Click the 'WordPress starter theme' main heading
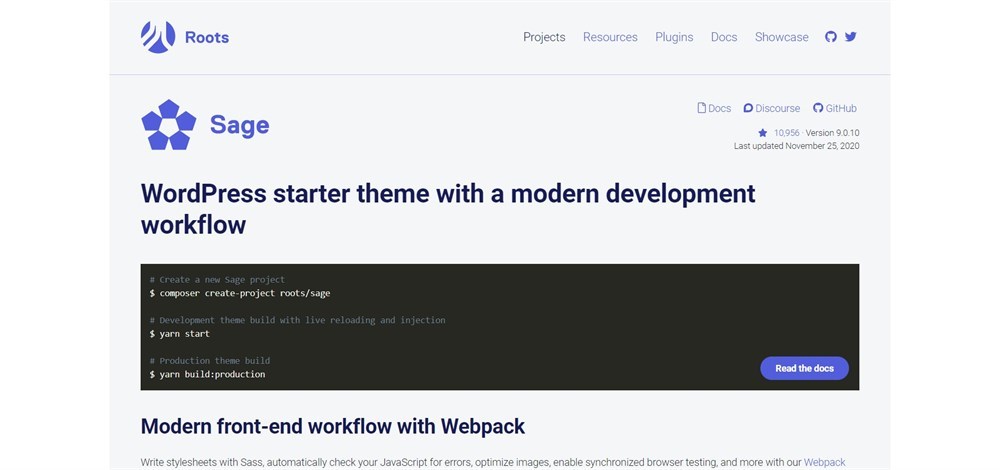This screenshot has height=470, width=1000. click(x=448, y=209)
